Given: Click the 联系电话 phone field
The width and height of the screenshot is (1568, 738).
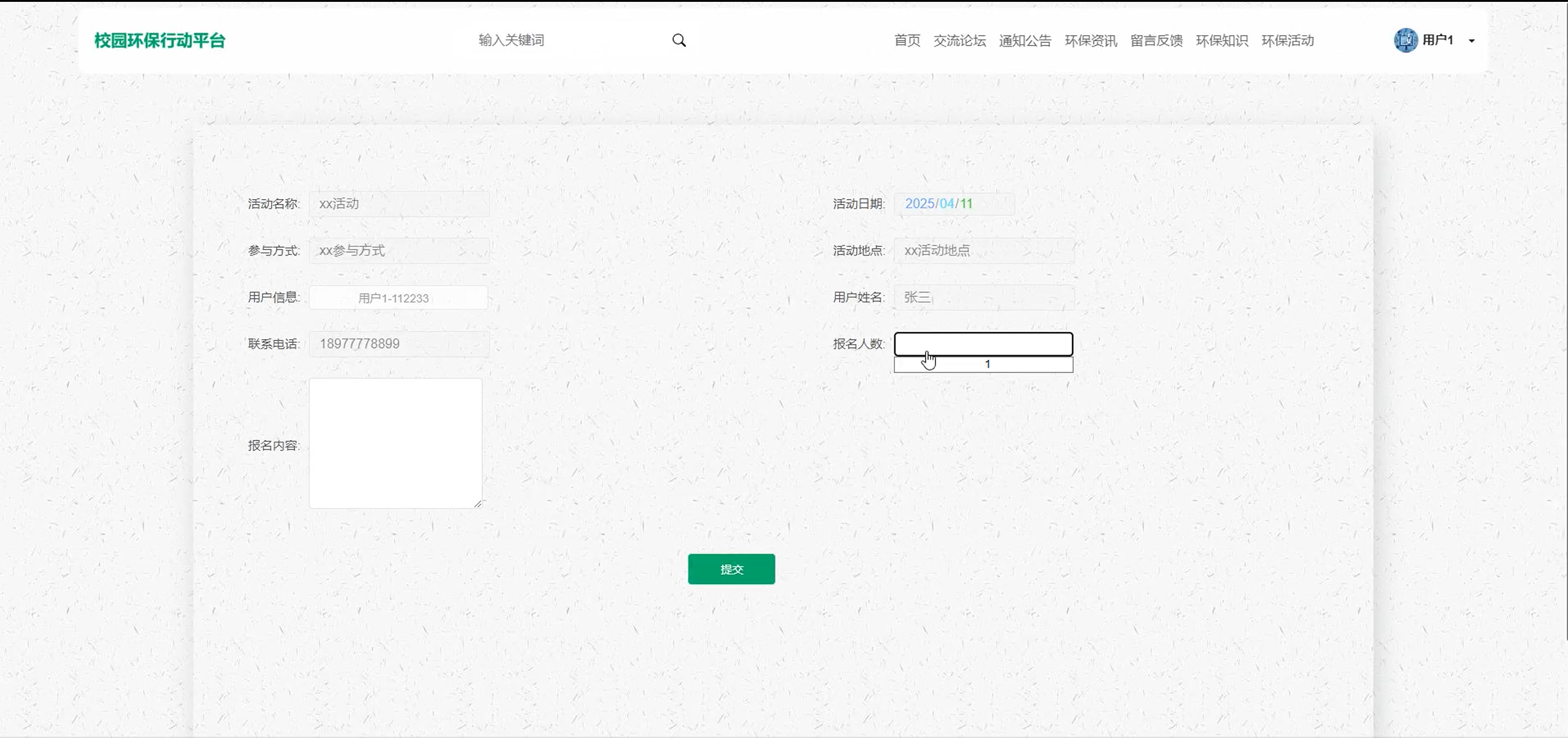Looking at the screenshot, I should 399,344.
